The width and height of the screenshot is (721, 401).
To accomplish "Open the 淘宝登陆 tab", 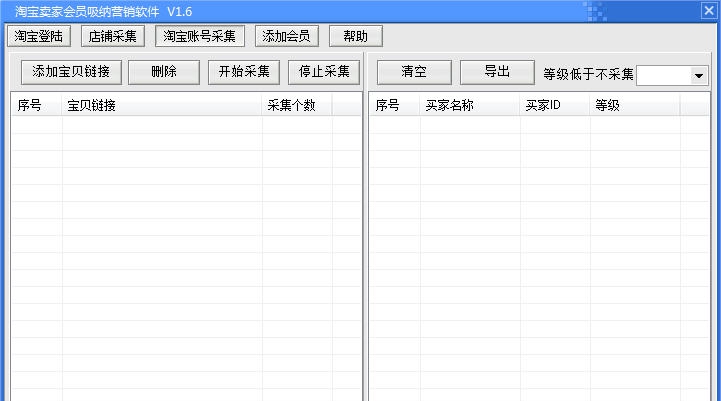I will click(x=39, y=36).
